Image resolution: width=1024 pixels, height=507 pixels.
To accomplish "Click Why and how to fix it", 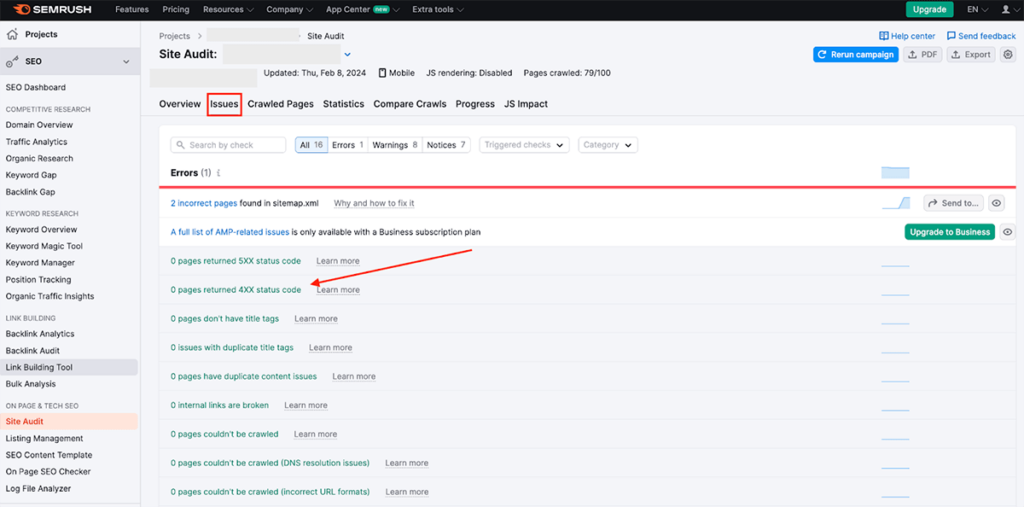I will (x=374, y=203).
